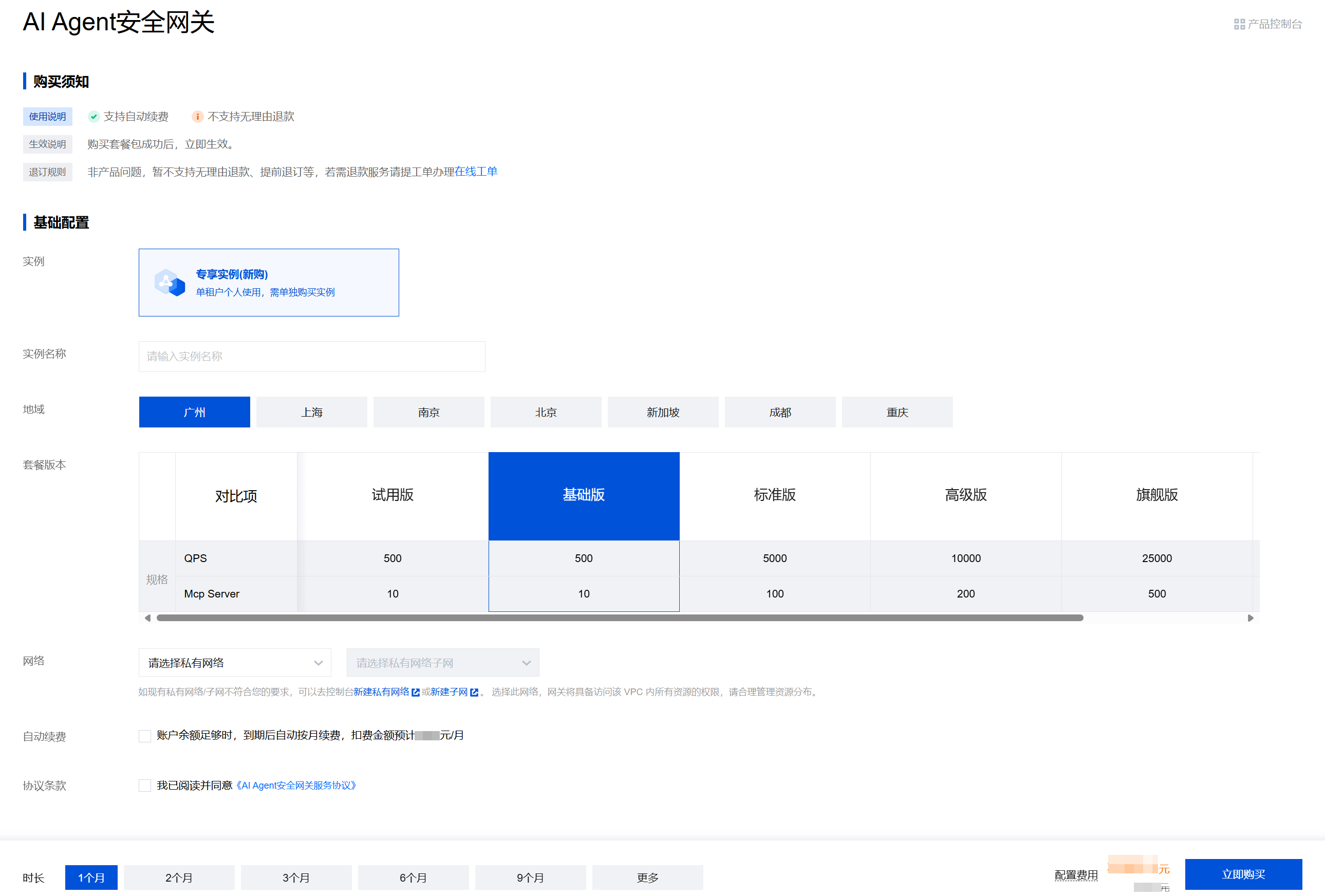The height and width of the screenshot is (896, 1325).
Task: Click the plan table right scroll arrow
Action: click(x=1250, y=618)
